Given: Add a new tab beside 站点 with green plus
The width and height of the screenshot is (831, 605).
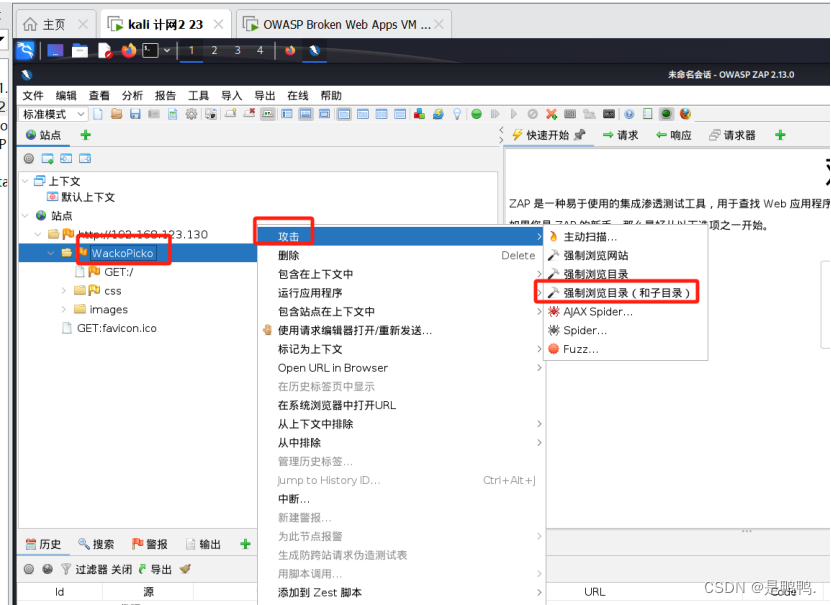Looking at the screenshot, I should [85, 135].
